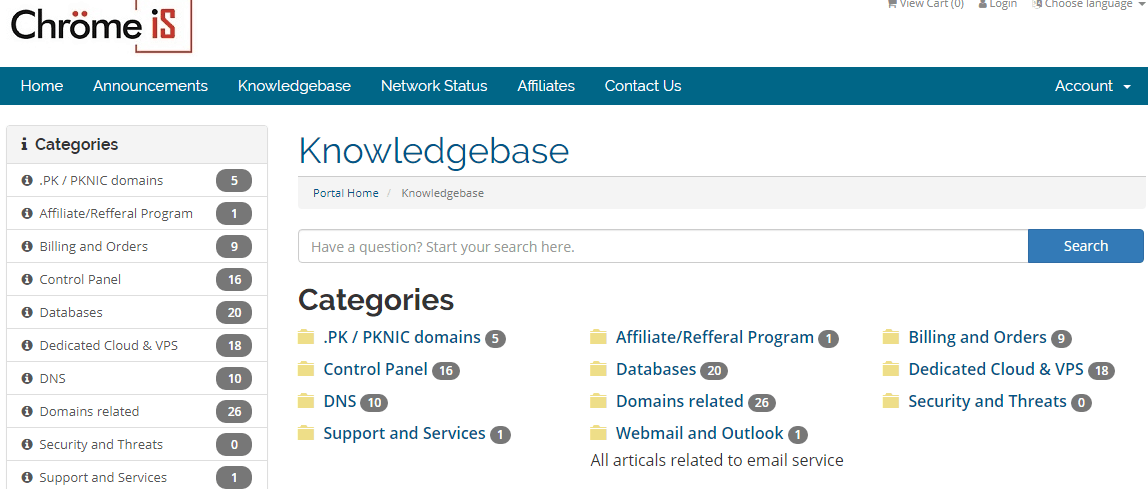Open the Domains related category link
This screenshot has width=1148, height=489.
point(679,401)
